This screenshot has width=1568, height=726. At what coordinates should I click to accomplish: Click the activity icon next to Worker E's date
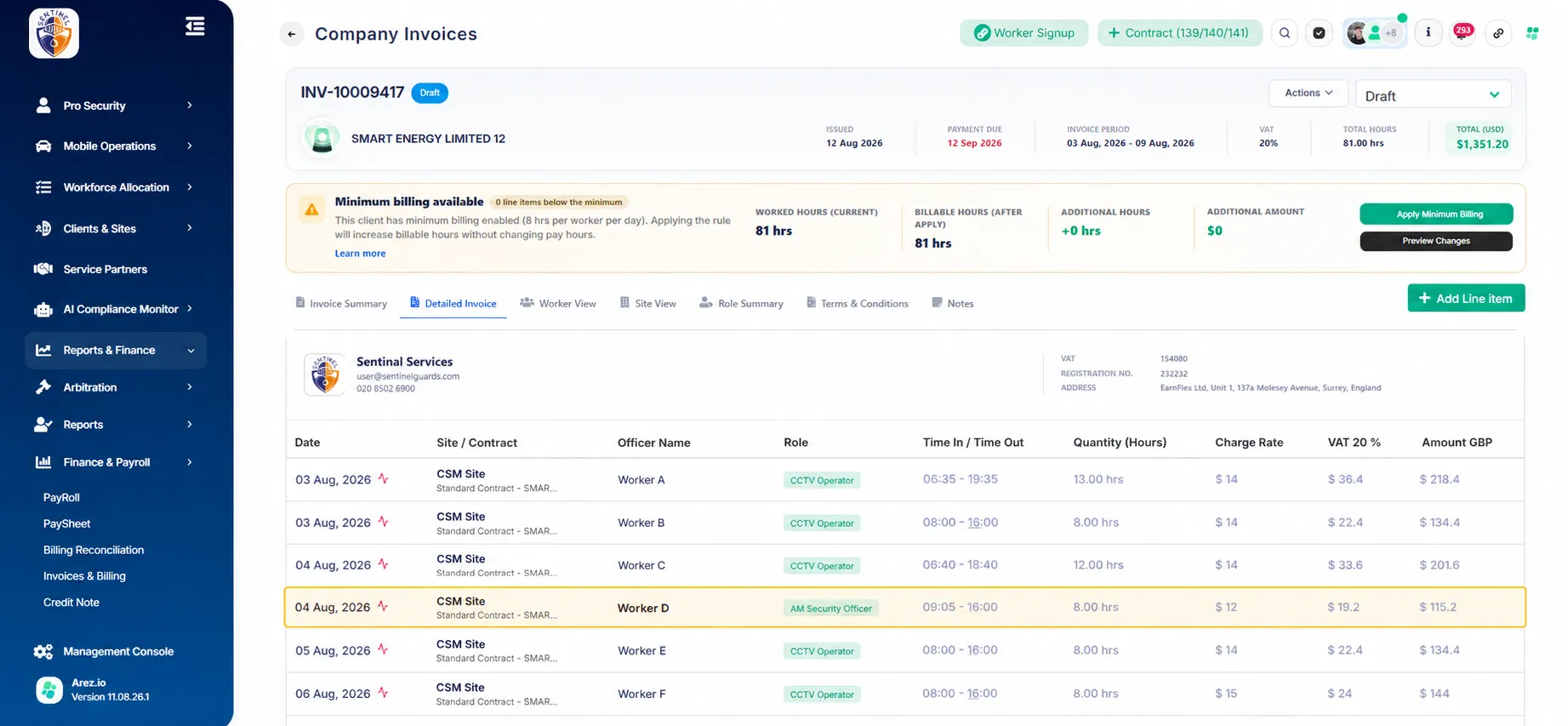tap(383, 650)
